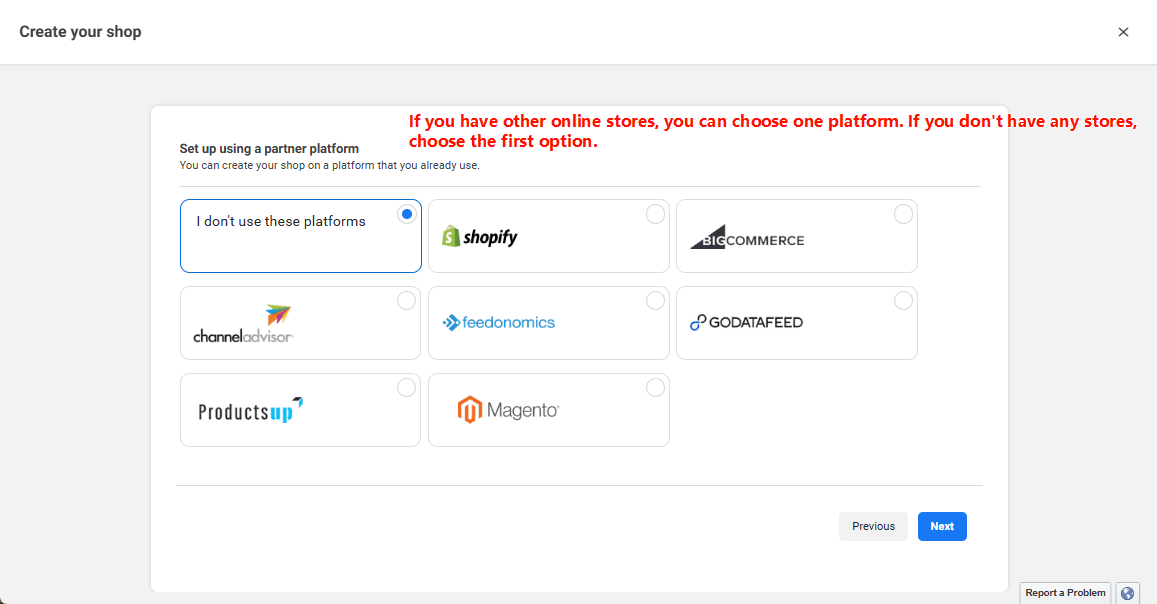
Task: Select the Shopify radio button
Action: click(655, 214)
